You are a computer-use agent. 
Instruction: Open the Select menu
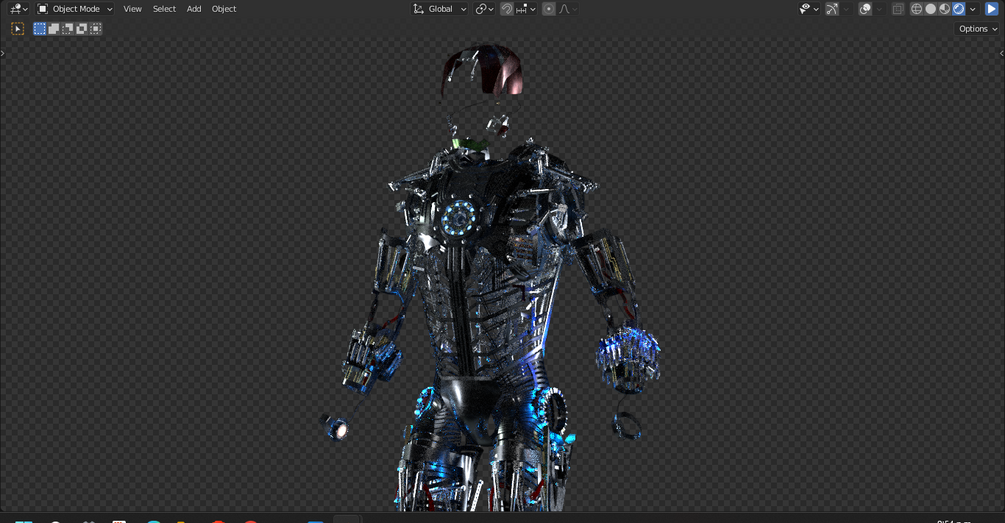coord(164,9)
